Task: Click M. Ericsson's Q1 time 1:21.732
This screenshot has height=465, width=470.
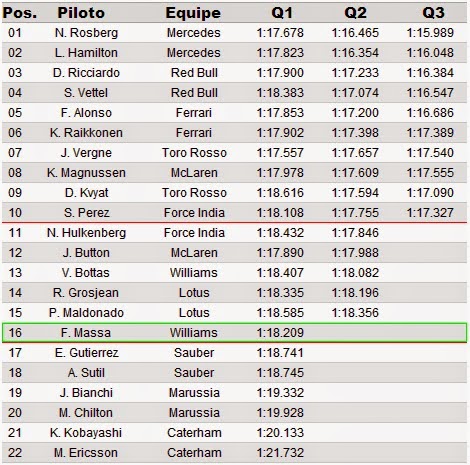Action: (280, 453)
